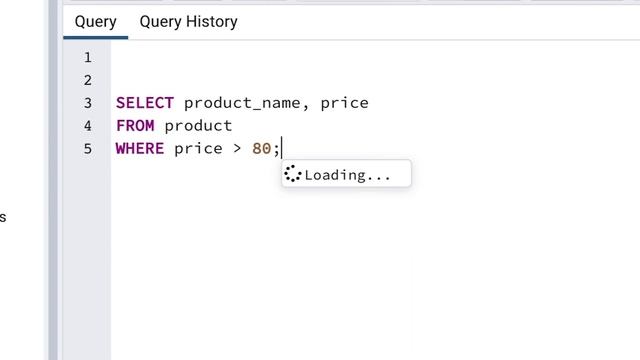Switch to the Query tab
This screenshot has height=360, width=640.
(x=96, y=22)
